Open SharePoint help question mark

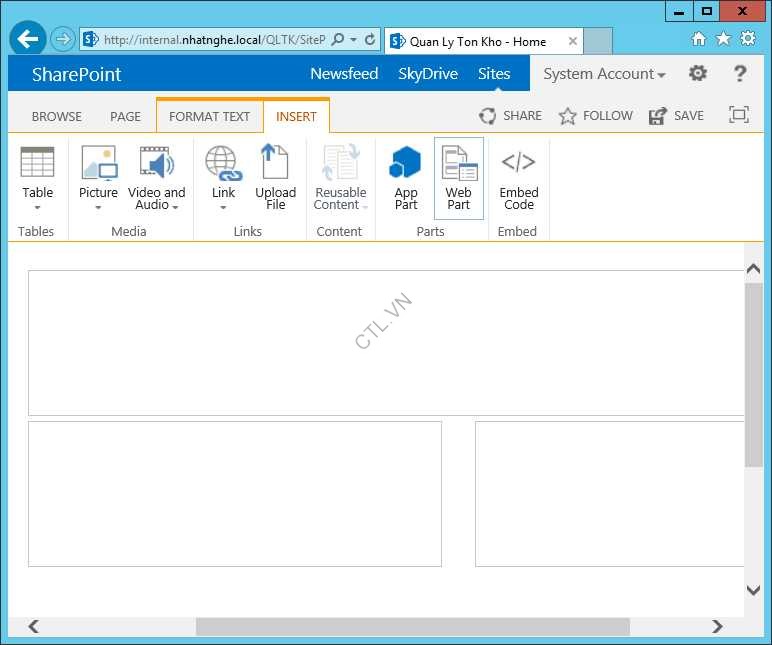(740, 74)
